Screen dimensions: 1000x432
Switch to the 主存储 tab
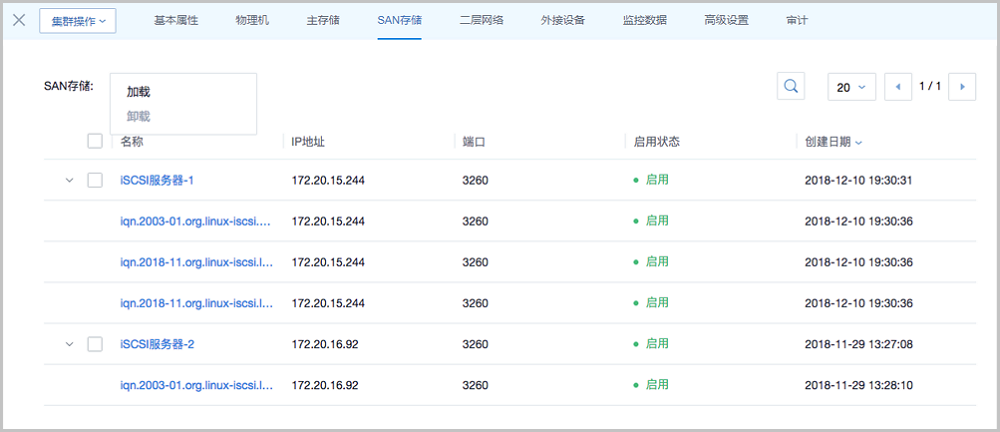tap(322, 20)
